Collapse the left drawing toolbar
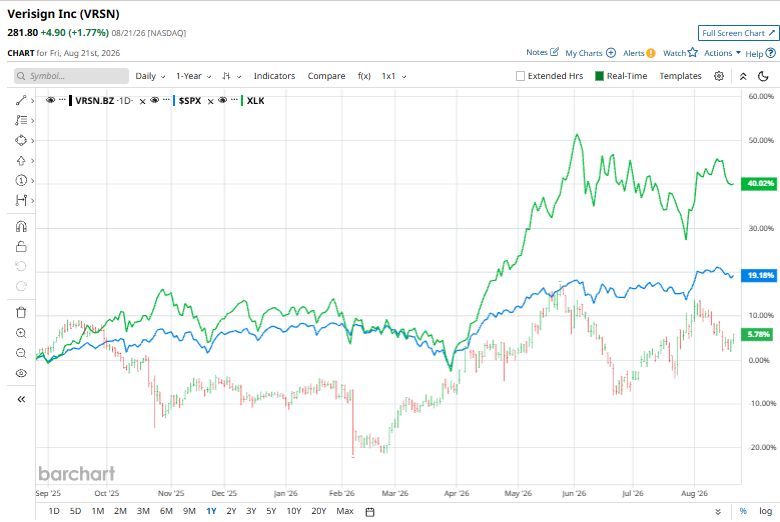 (21, 399)
